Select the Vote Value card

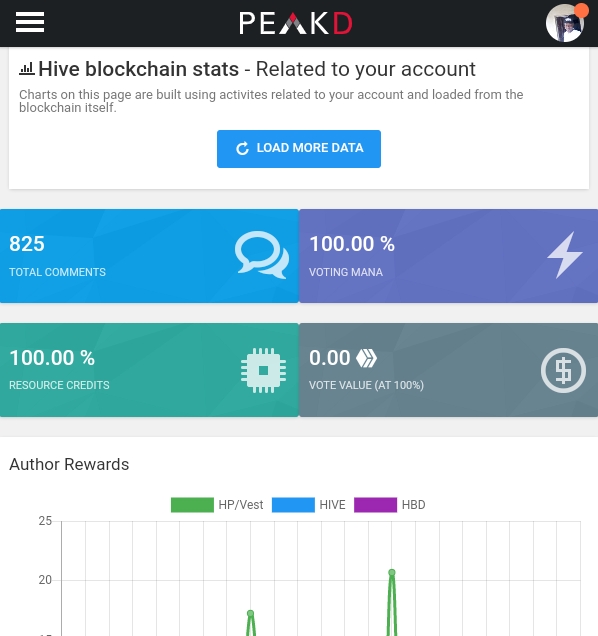click(449, 370)
